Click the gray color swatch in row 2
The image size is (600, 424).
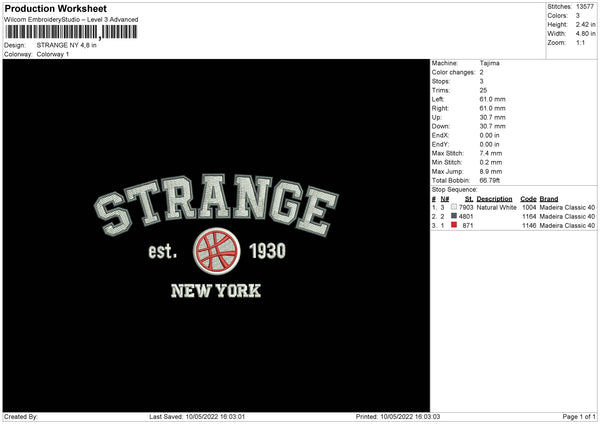[x=454, y=216]
